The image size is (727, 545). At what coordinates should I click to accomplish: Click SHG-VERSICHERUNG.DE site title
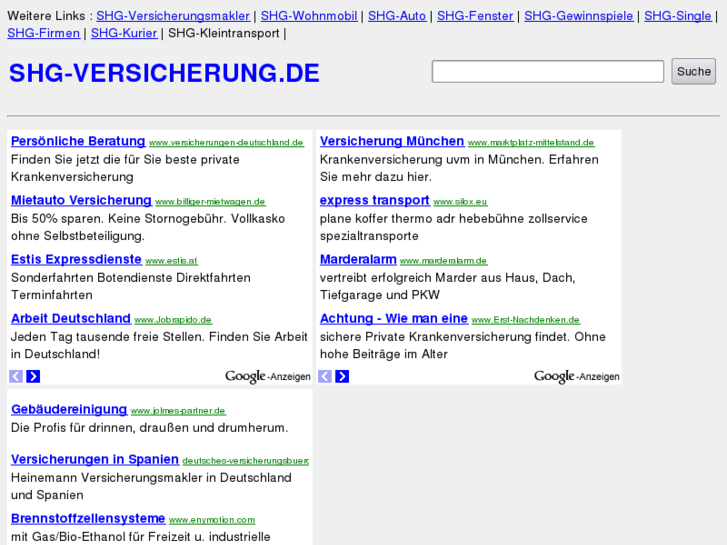point(164,73)
